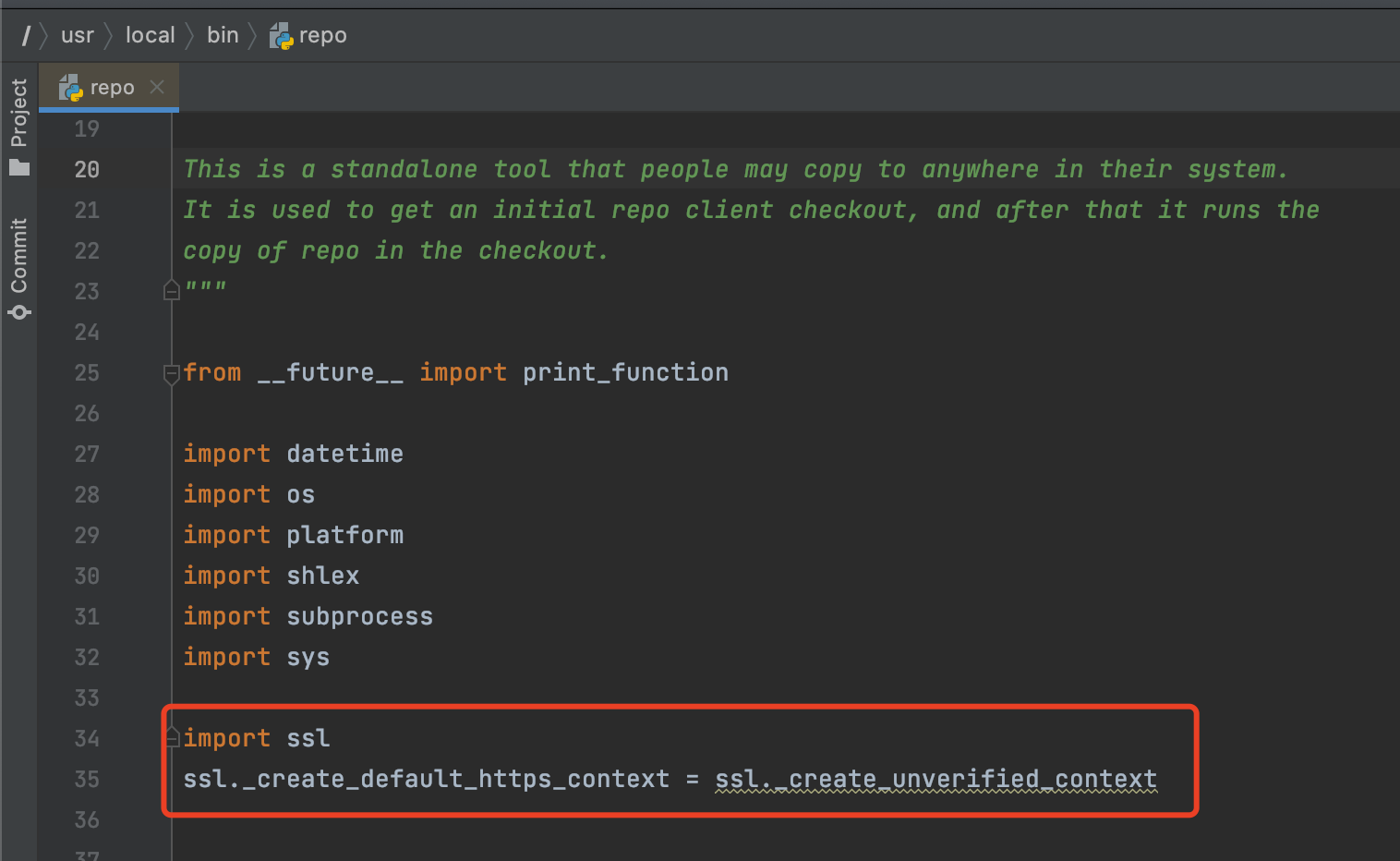Collapse the docstring fold marker at line 23

(172, 291)
